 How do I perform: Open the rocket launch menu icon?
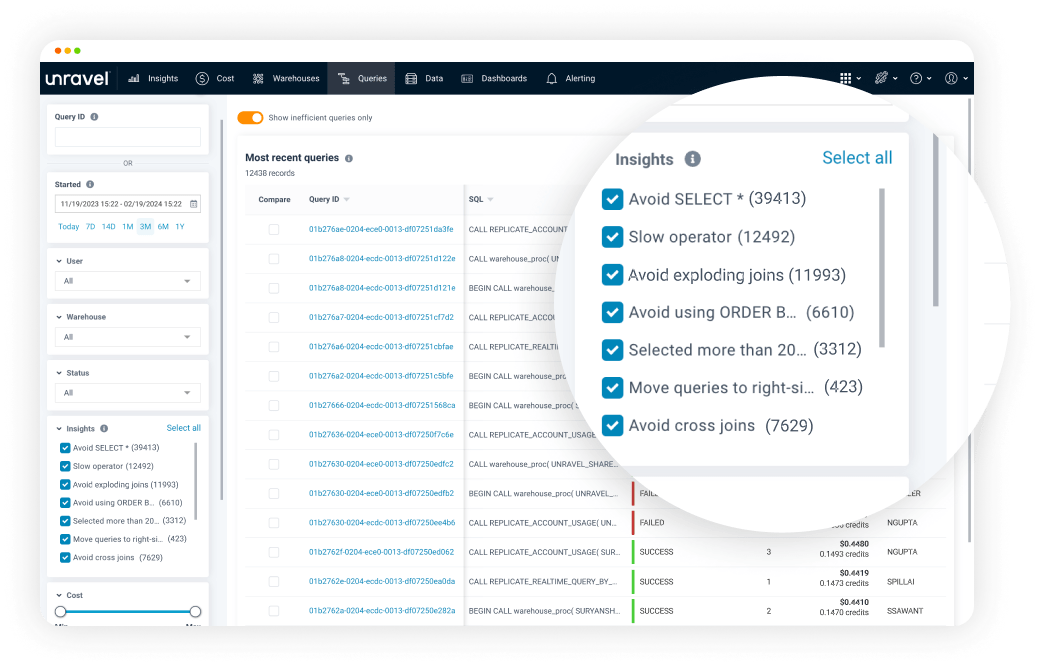(881, 78)
